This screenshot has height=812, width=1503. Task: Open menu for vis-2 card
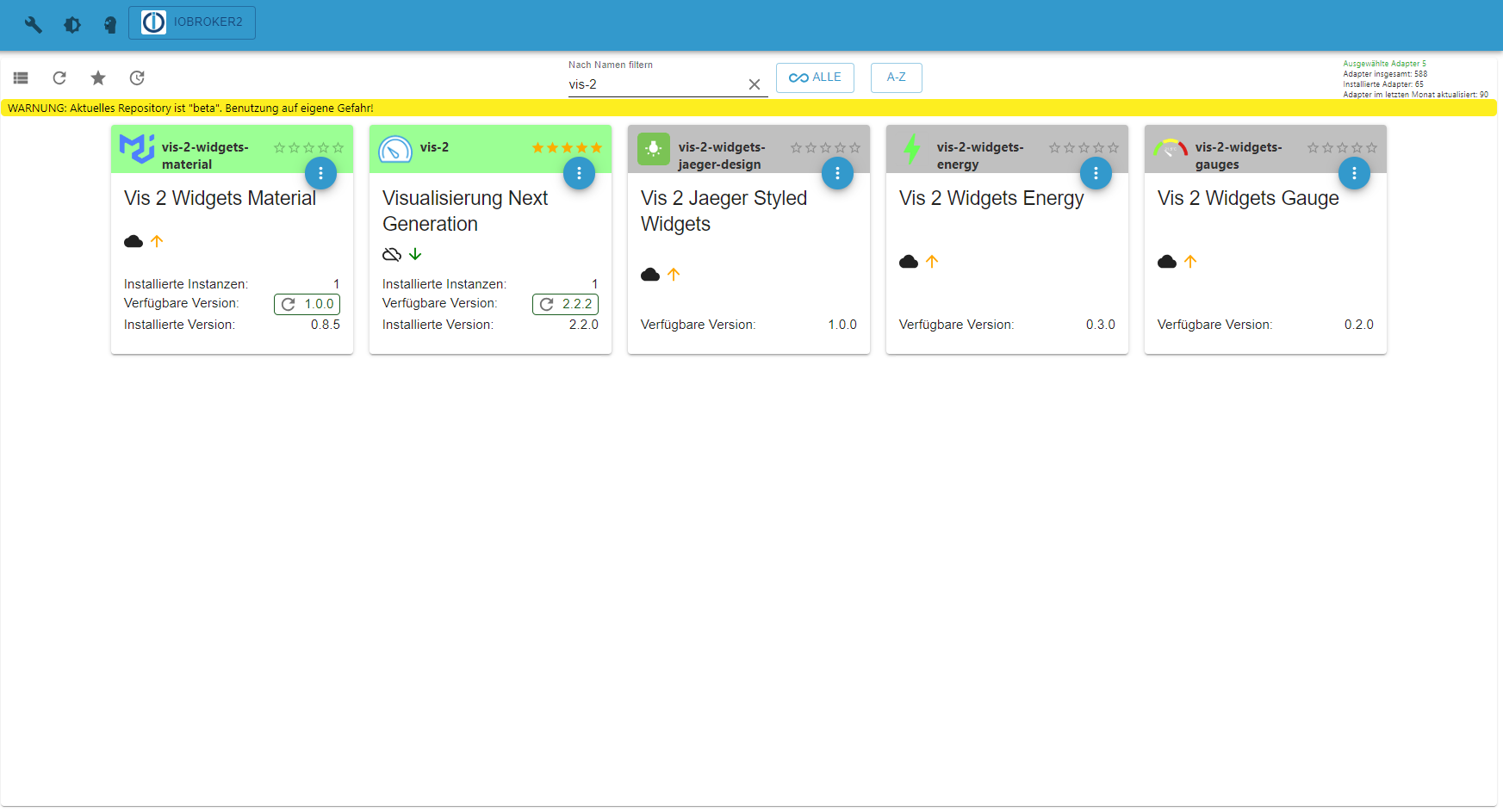coord(579,173)
